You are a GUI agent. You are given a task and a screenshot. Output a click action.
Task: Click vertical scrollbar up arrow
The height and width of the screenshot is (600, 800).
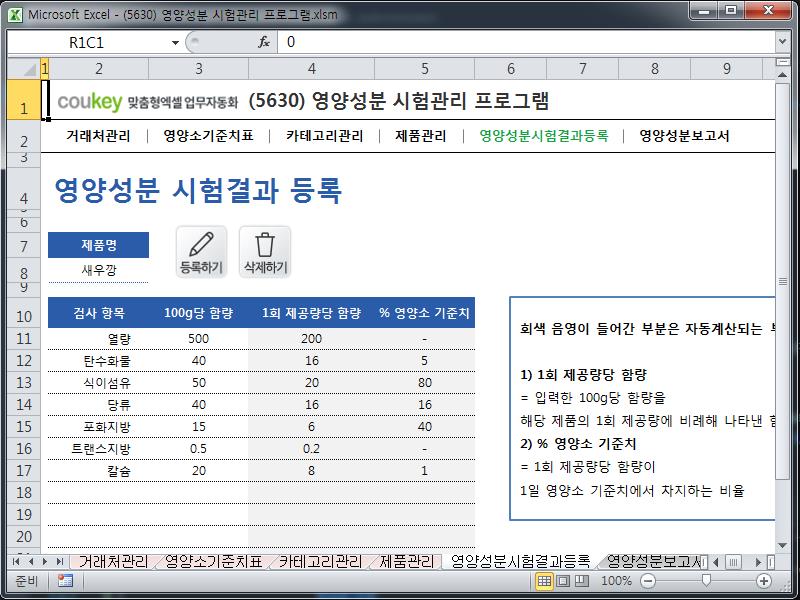tap(782, 74)
